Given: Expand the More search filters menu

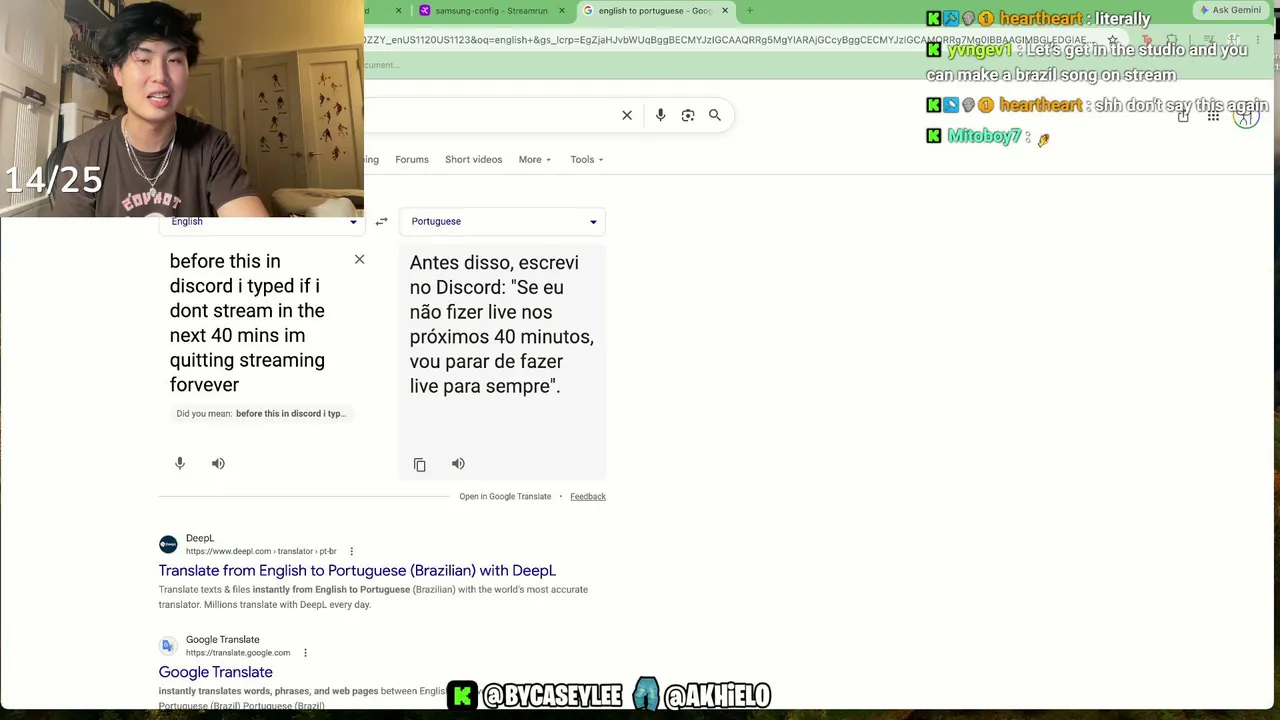Looking at the screenshot, I should (x=535, y=160).
